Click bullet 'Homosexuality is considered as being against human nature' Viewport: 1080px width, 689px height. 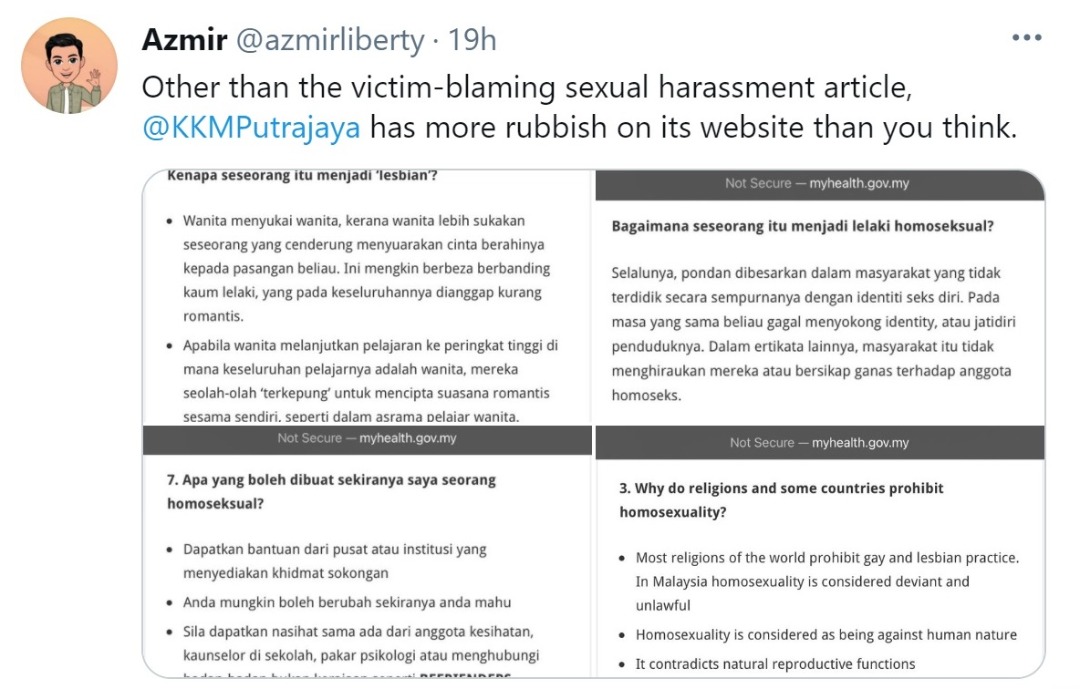tap(826, 635)
